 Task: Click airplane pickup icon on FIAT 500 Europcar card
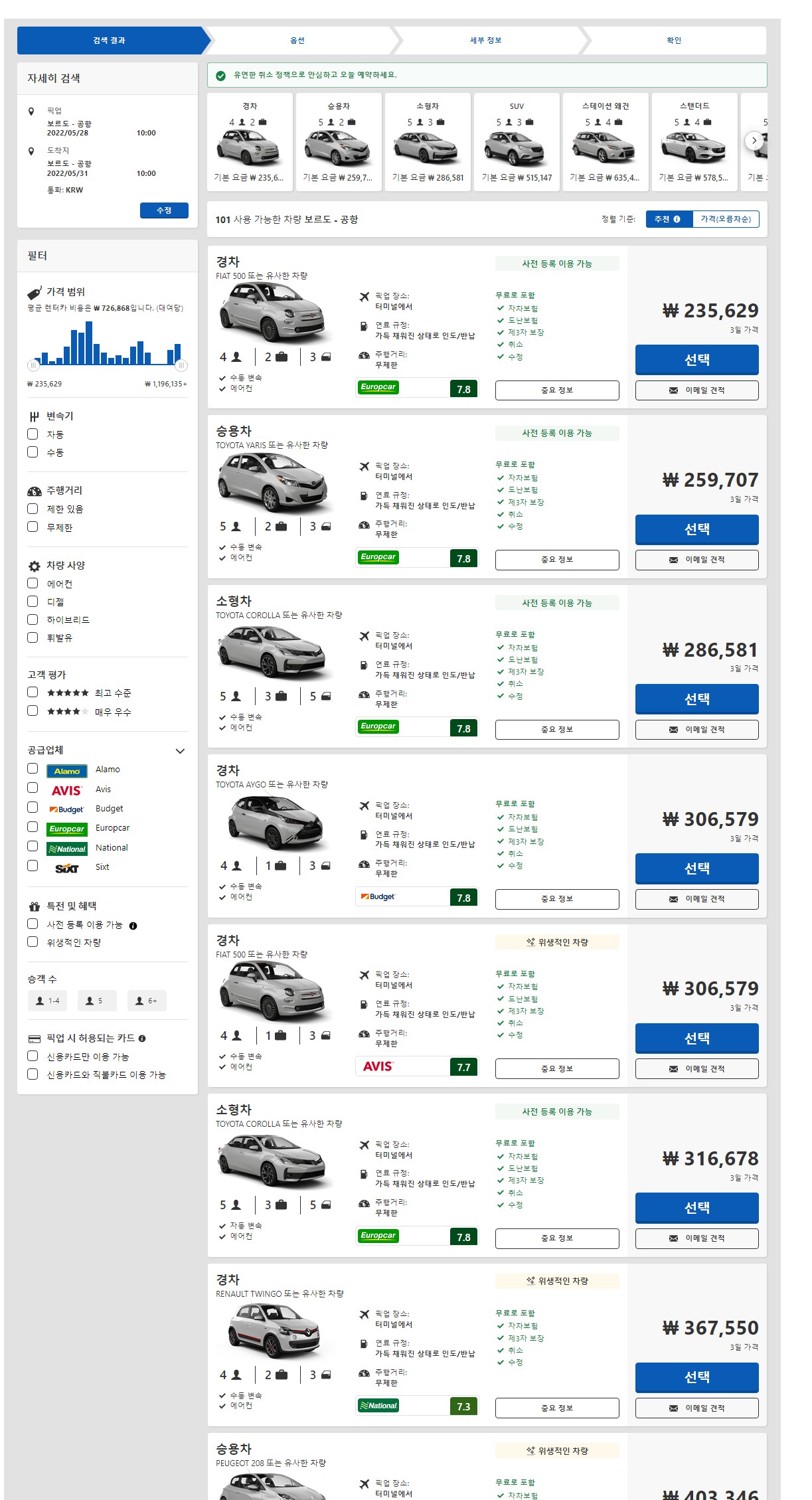[364, 297]
